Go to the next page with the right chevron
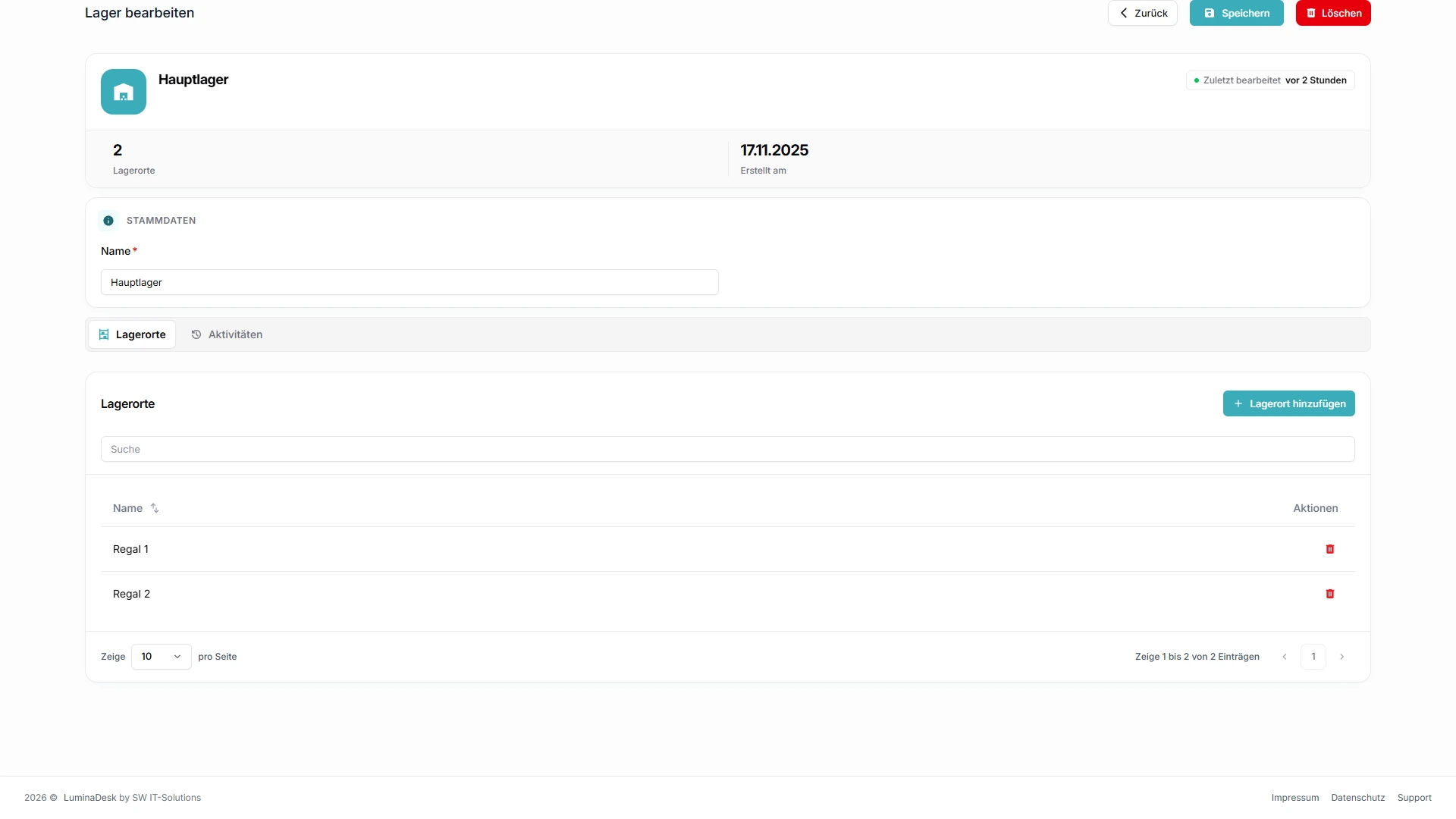Image resolution: width=1456 pixels, height=819 pixels. [x=1341, y=657]
